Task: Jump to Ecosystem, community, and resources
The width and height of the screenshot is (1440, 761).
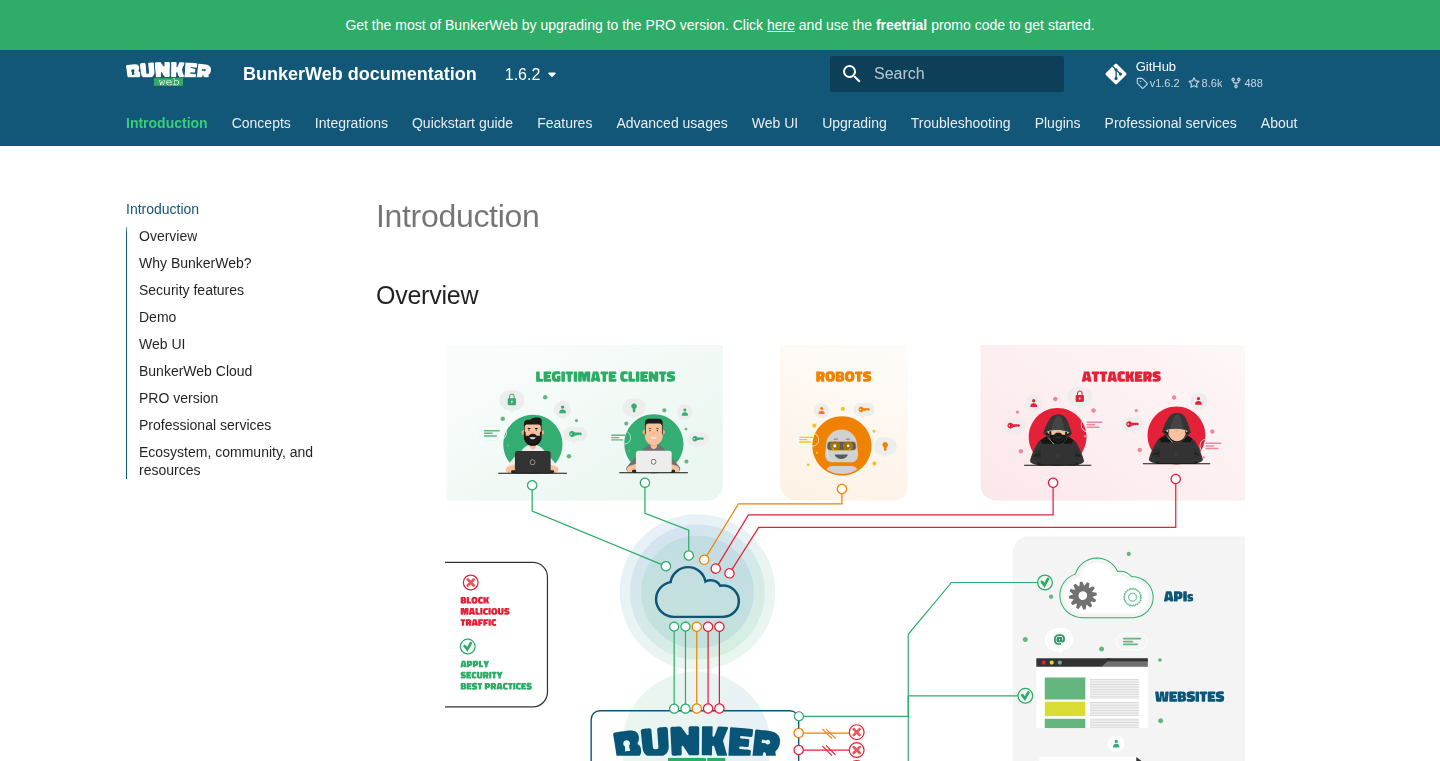Action: click(x=226, y=461)
